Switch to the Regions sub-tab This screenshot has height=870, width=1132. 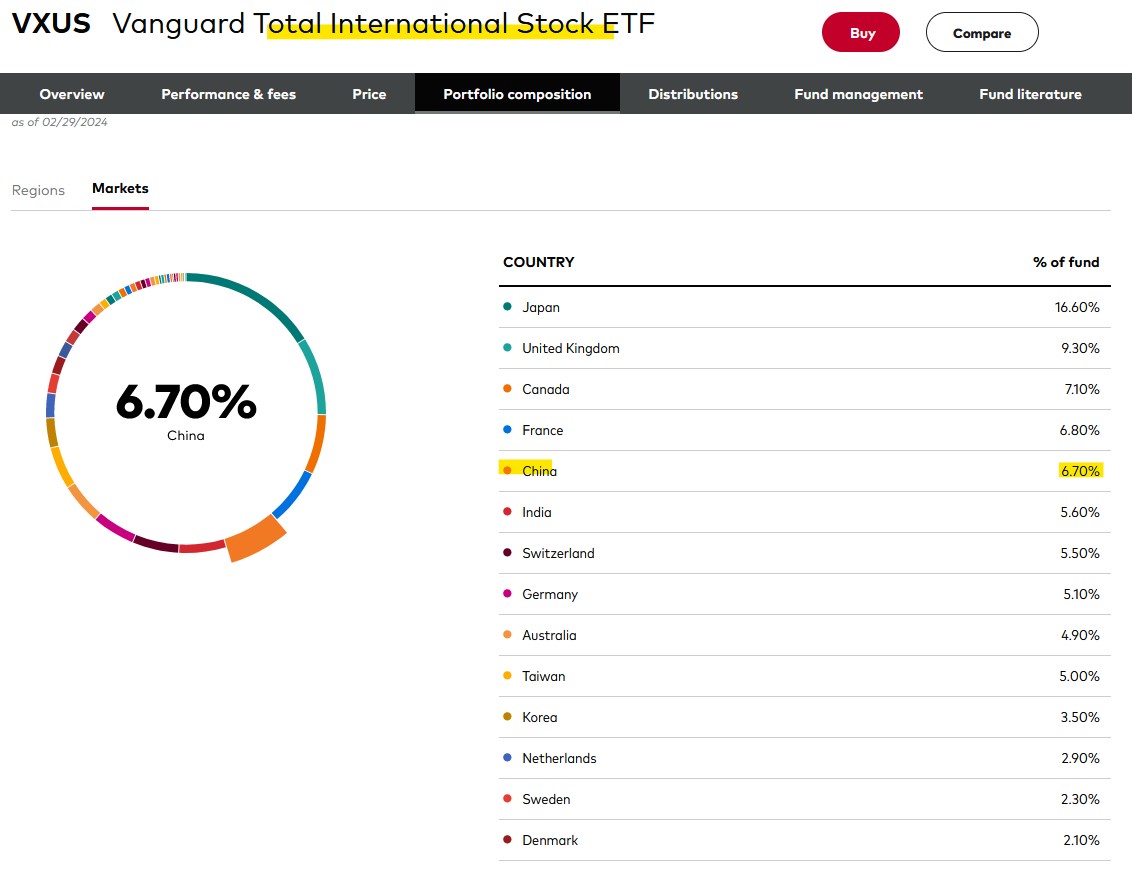[x=38, y=190]
